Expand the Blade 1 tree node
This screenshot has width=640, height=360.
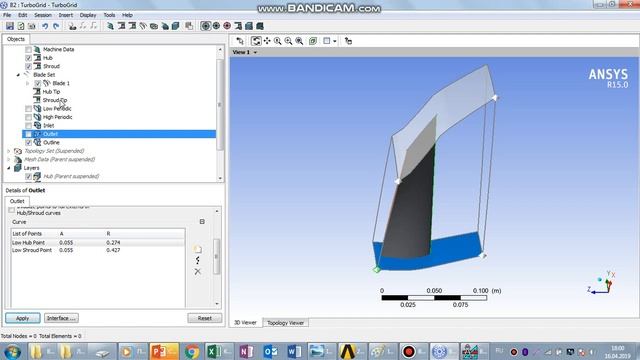tap(27, 83)
